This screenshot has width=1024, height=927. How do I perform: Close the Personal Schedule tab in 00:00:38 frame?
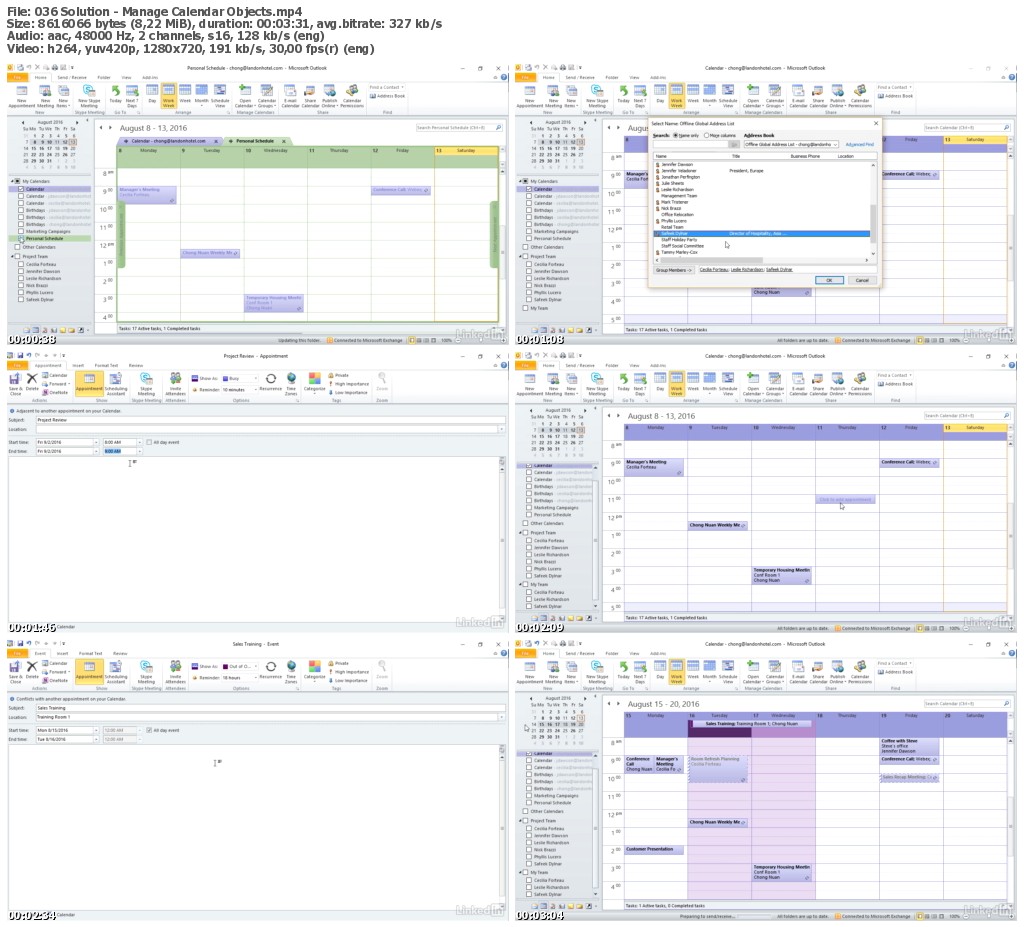(x=283, y=141)
